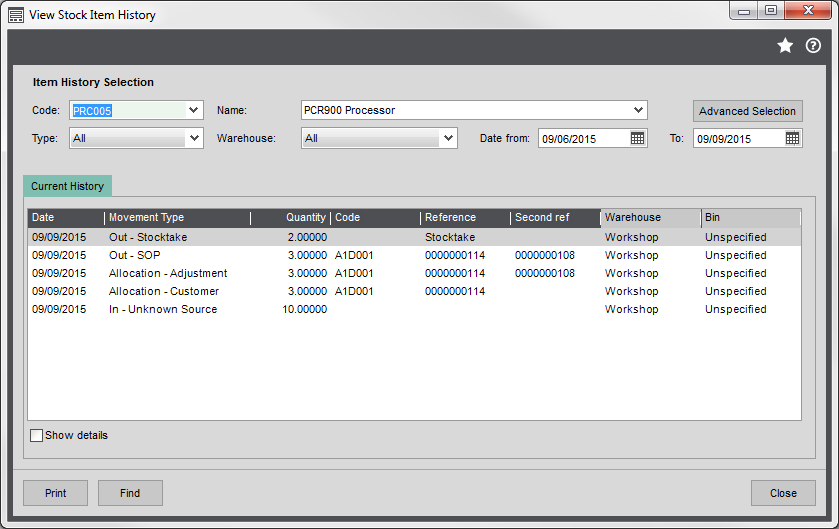Viewport: 839px width, 529px height.
Task: Select the In - Unknown Source row
Action: pos(300,309)
